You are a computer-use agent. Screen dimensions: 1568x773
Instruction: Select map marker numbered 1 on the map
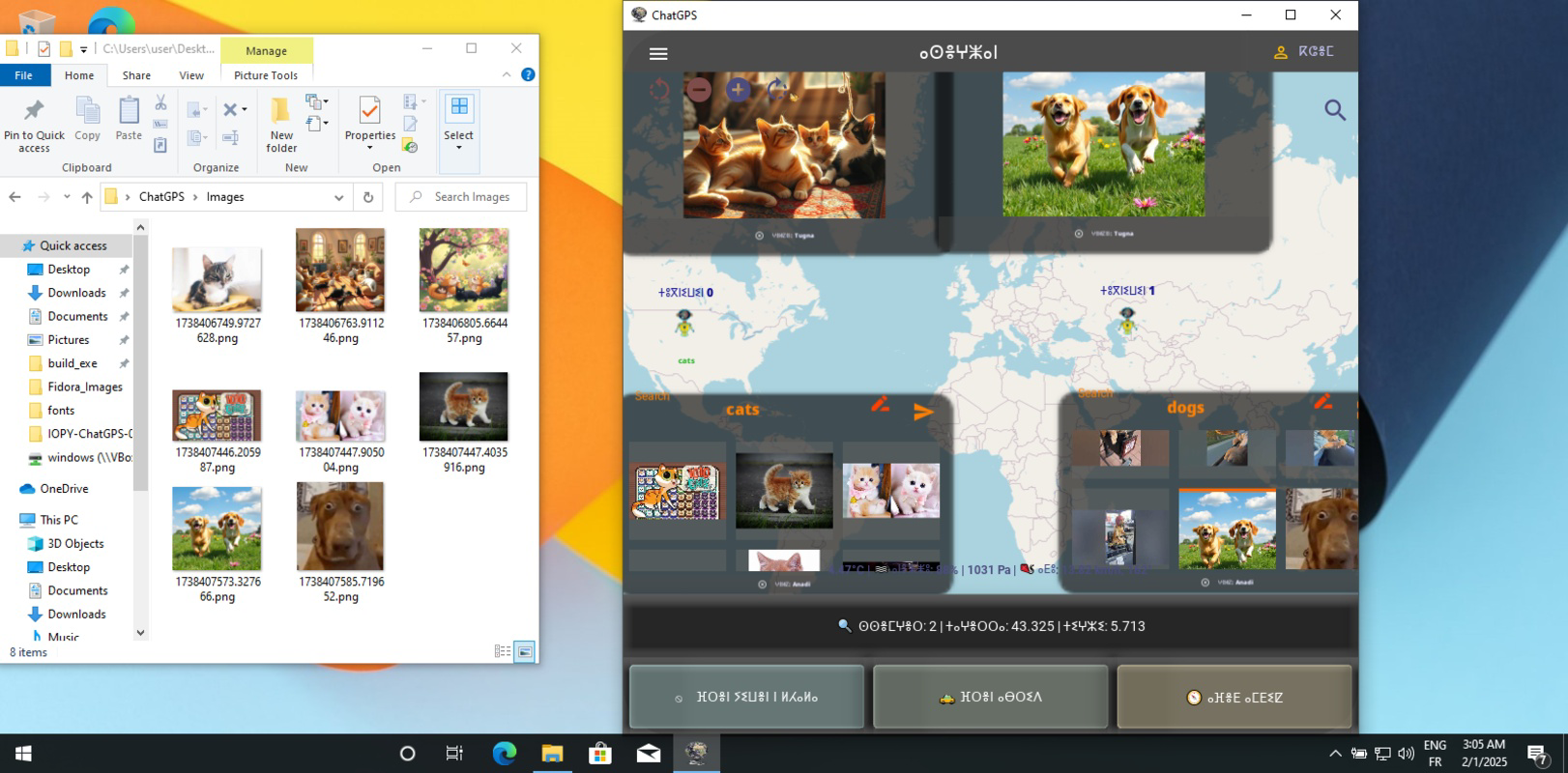click(x=1126, y=321)
